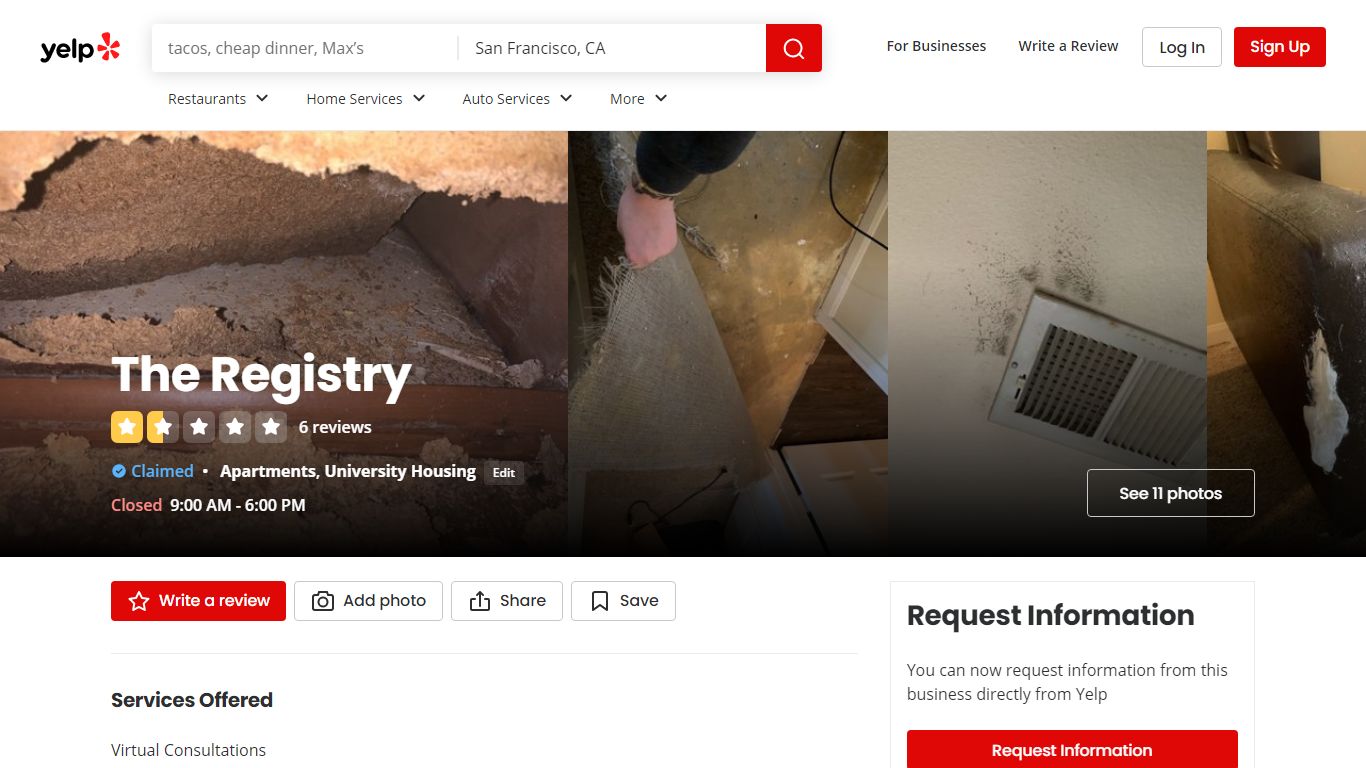Click the camera icon for Add photo
1366x768 pixels.
point(323,601)
